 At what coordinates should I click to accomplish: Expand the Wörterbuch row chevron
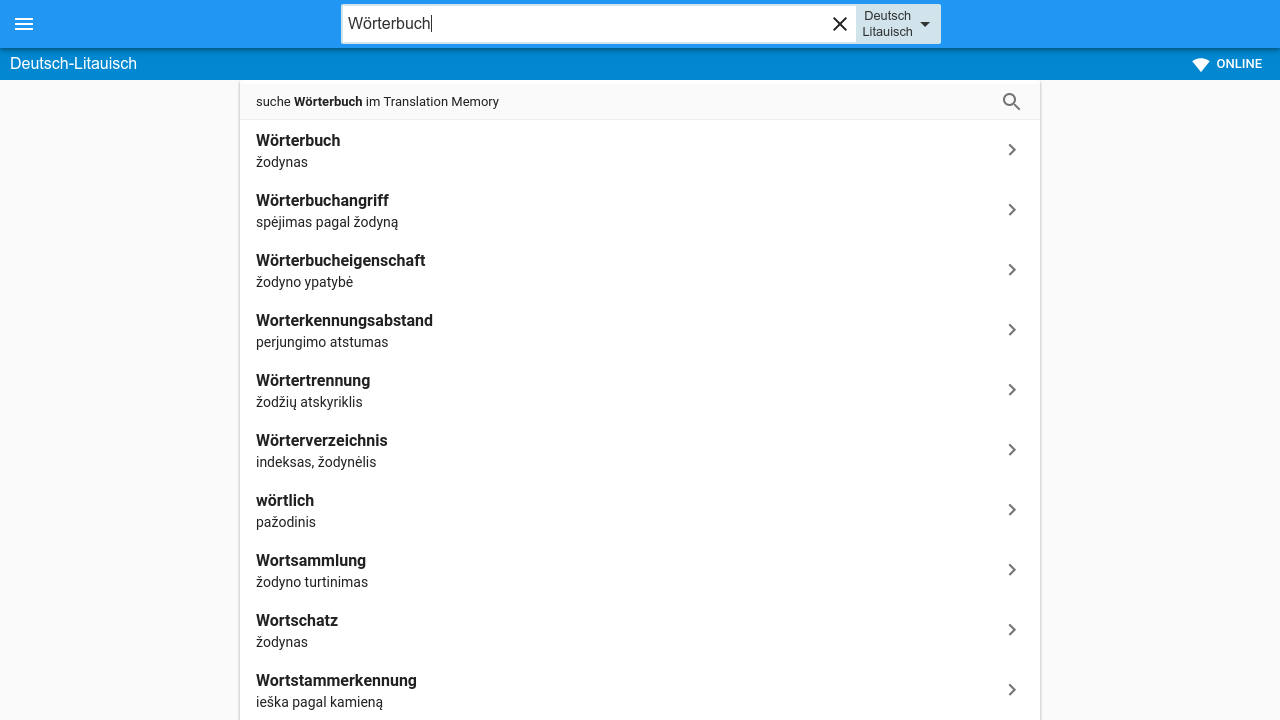(x=1012, y=150)
